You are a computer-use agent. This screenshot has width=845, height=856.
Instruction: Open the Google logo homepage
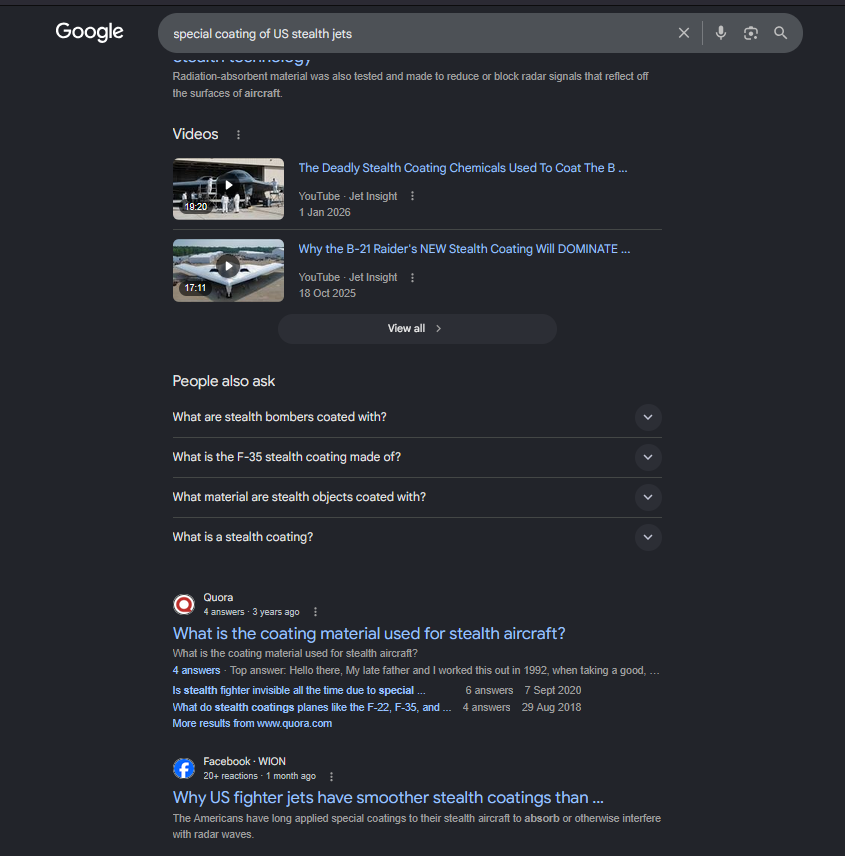[x=90, y=32]
